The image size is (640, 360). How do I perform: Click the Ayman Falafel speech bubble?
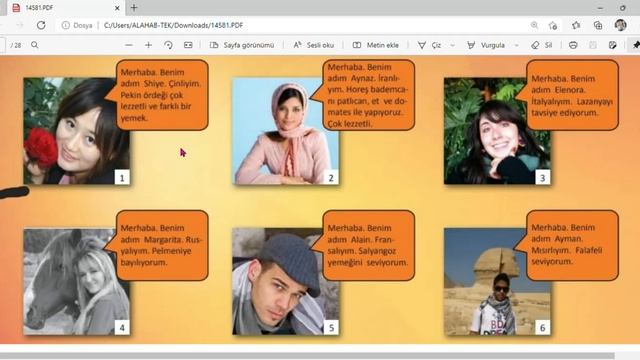tap(572, 245)
